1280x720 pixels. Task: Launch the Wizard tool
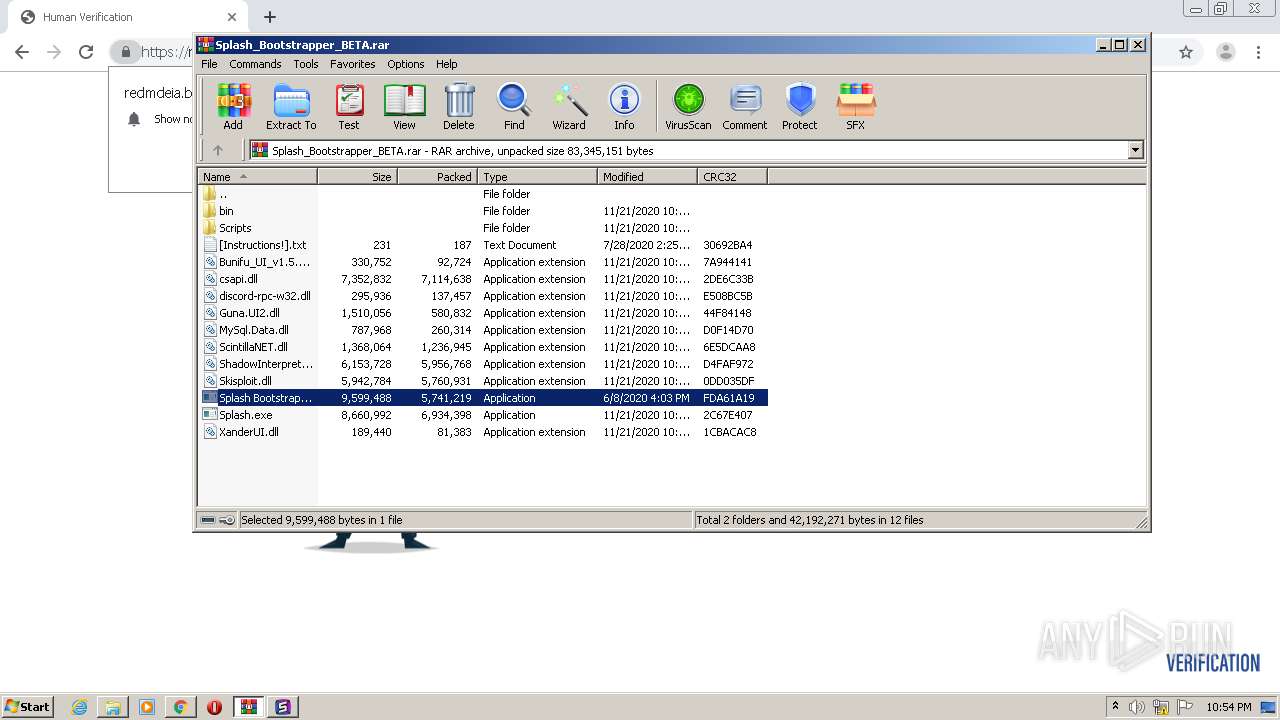click(x=569, y=106)
